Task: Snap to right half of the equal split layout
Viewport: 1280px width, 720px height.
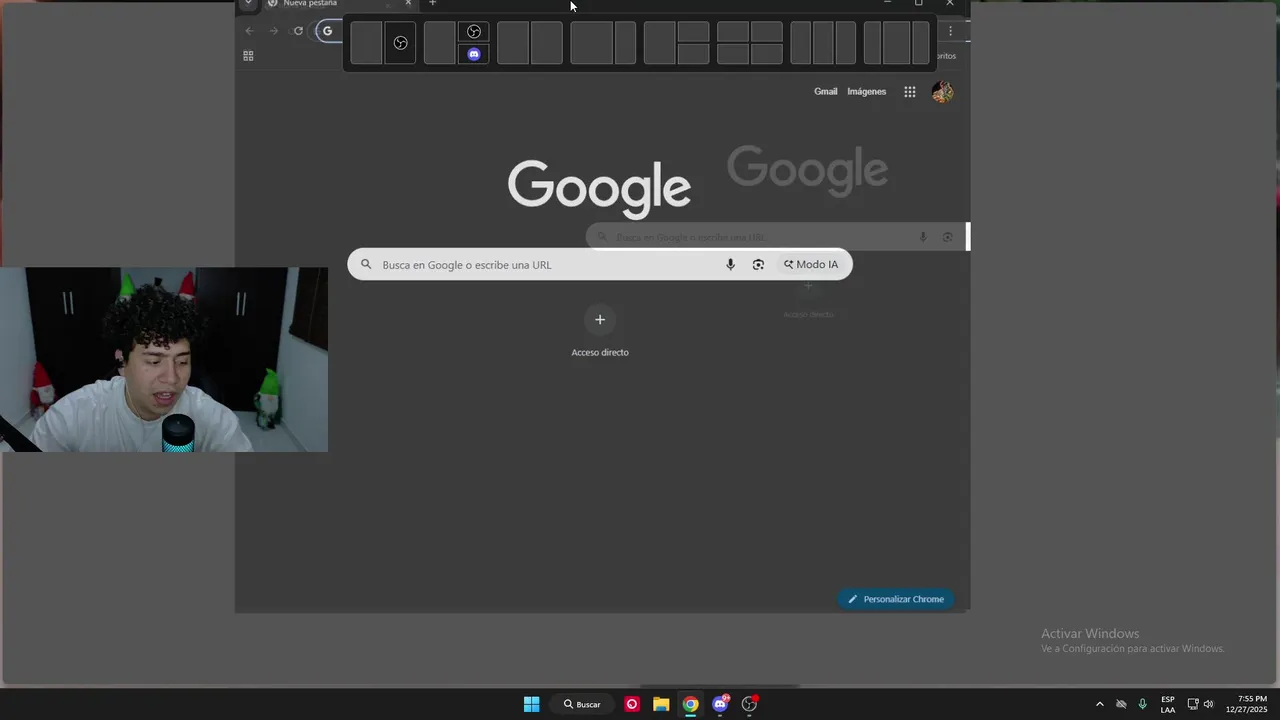Action: [547, 43]
